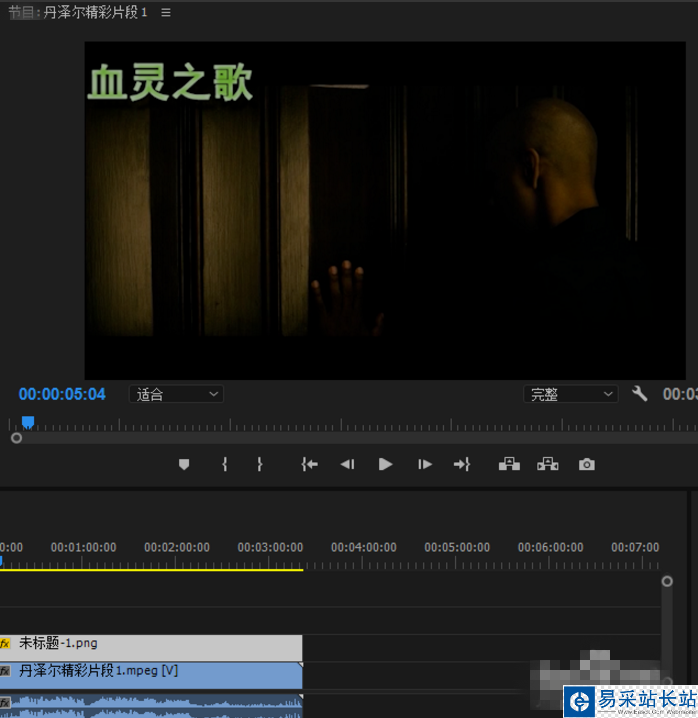Click the video preview in program monitor
Image resolution: width=698 pixels, height=718 pixels.
point(385,211)
